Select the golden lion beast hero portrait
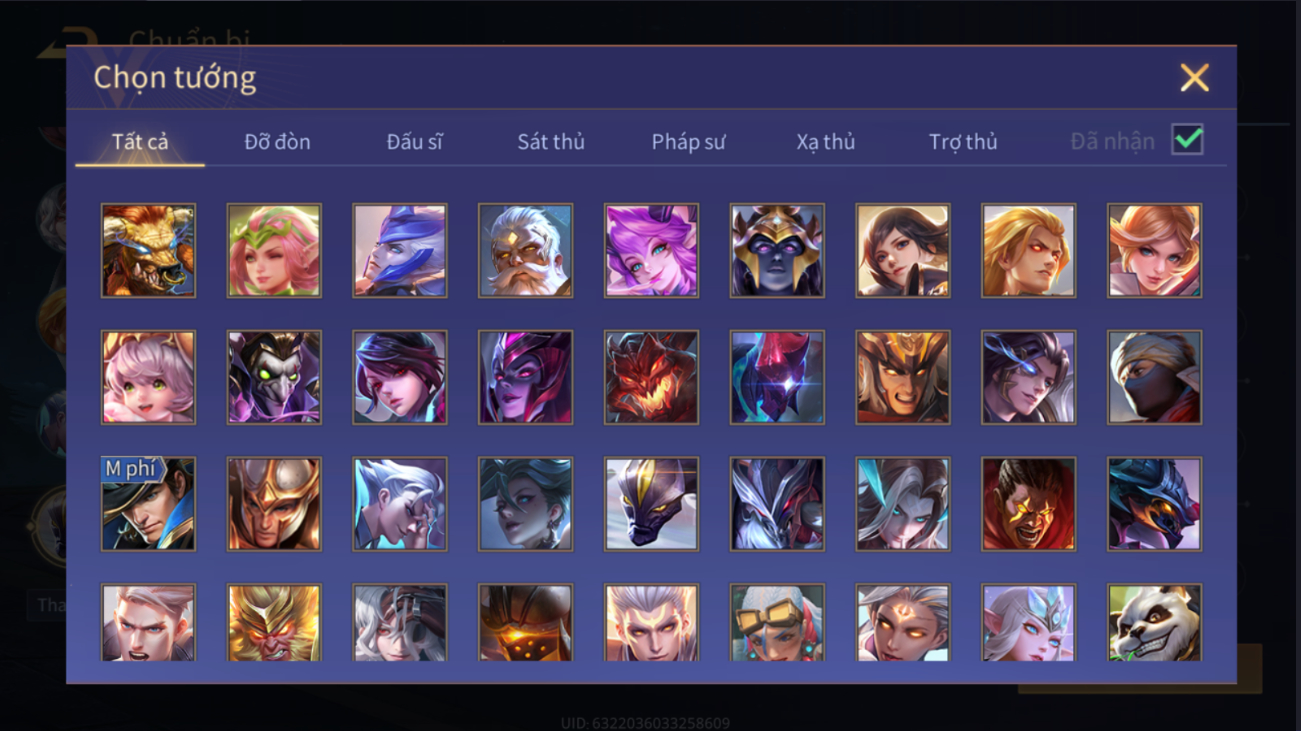1301x731 pixels. (148, 250)
